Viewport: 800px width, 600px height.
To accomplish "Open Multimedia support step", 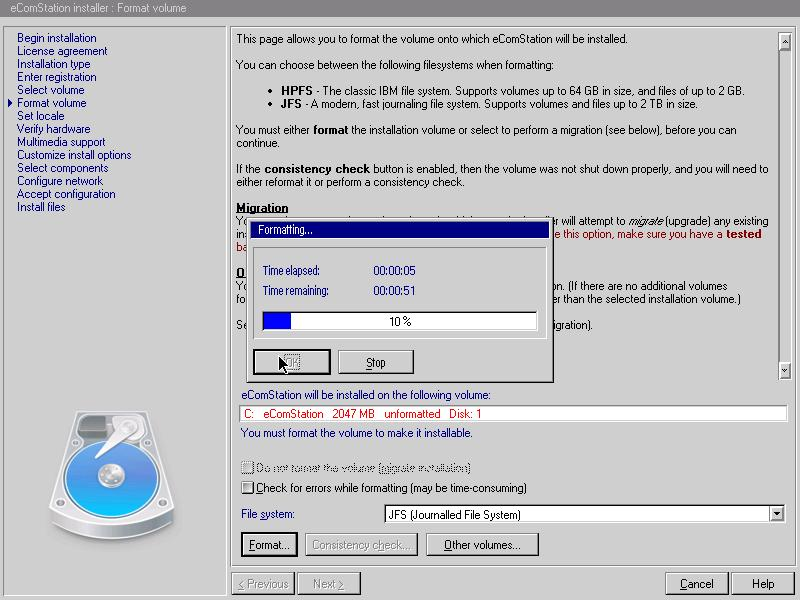I will click(x=61, y=142).
